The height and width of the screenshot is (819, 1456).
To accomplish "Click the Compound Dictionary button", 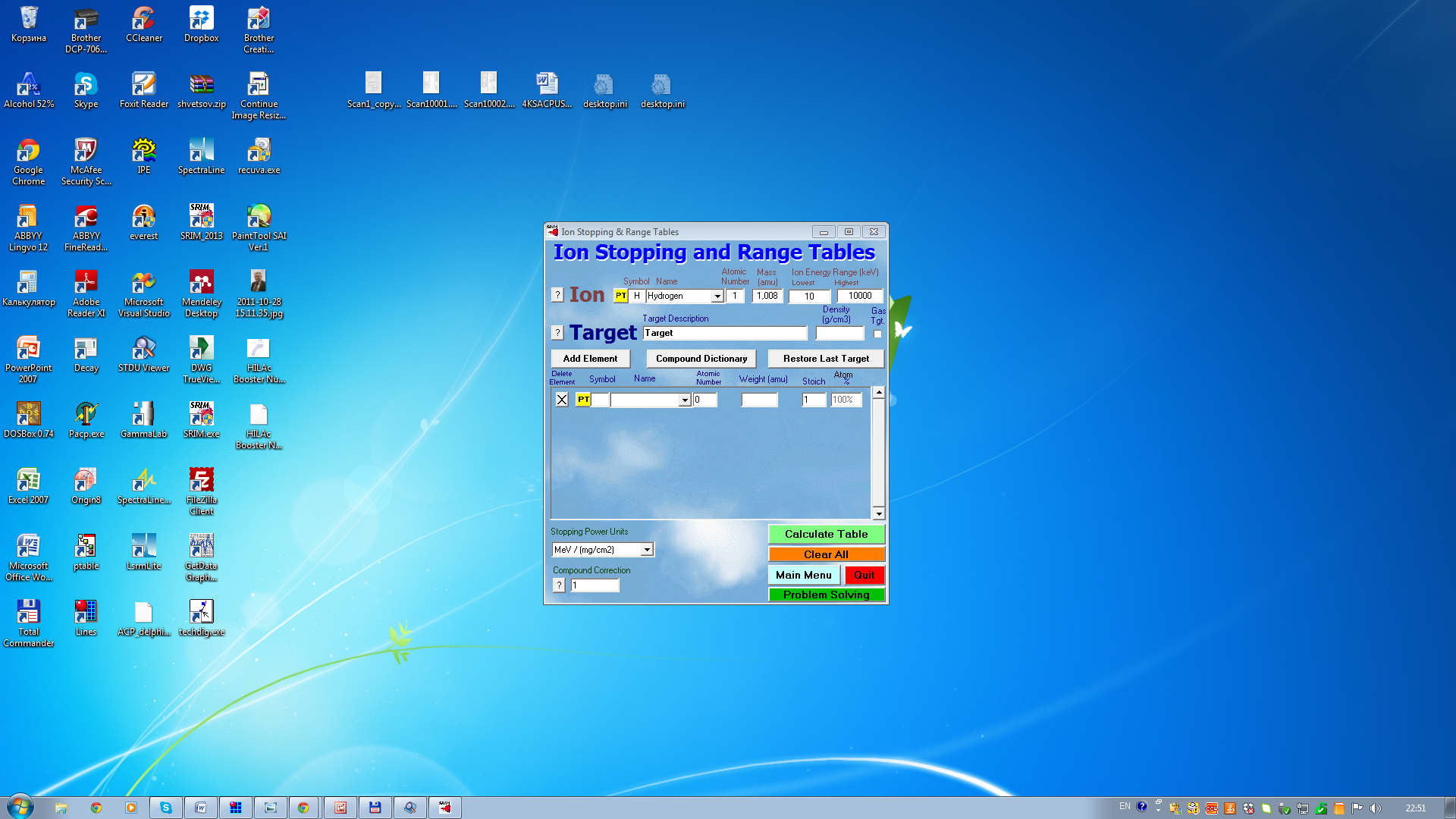I will pyautogui.click(x=701, y=359).
